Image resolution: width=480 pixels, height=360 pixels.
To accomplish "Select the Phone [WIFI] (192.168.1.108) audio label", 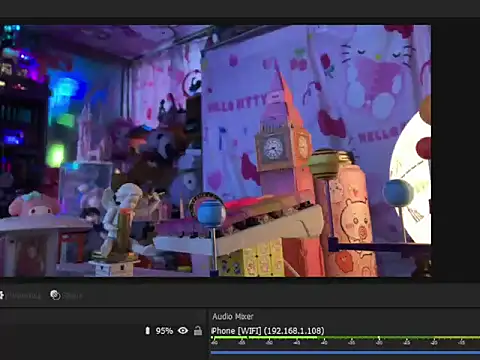I will (268, 331).
